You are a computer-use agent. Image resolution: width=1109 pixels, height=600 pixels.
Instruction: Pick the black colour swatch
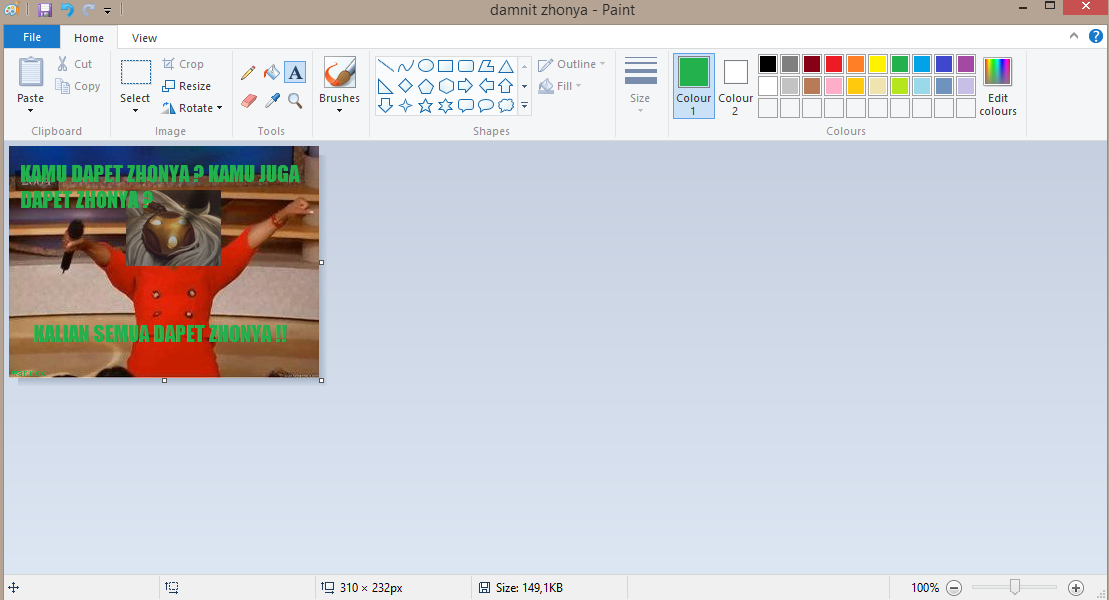768,64
